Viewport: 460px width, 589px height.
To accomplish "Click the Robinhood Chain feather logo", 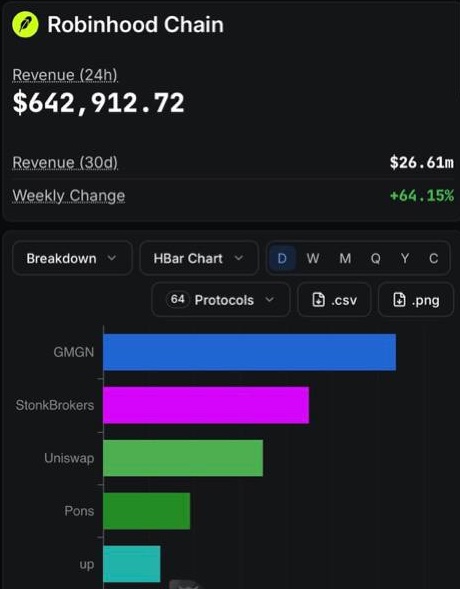I will pos(25,24).
